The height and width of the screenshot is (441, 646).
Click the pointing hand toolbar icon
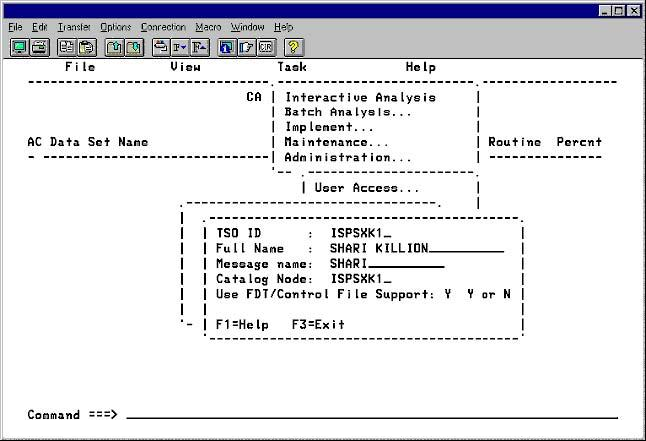point(246,47)
